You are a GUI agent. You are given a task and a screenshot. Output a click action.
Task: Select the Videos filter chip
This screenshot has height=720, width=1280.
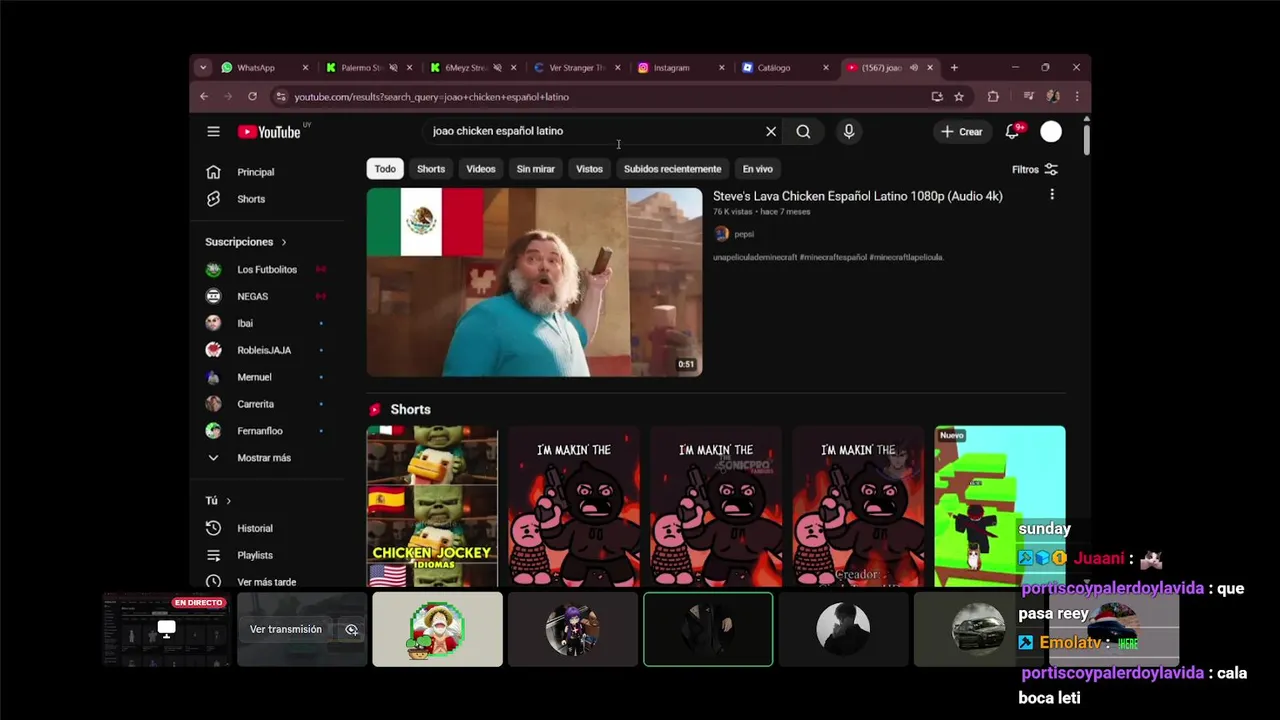(x=481, y=169)
